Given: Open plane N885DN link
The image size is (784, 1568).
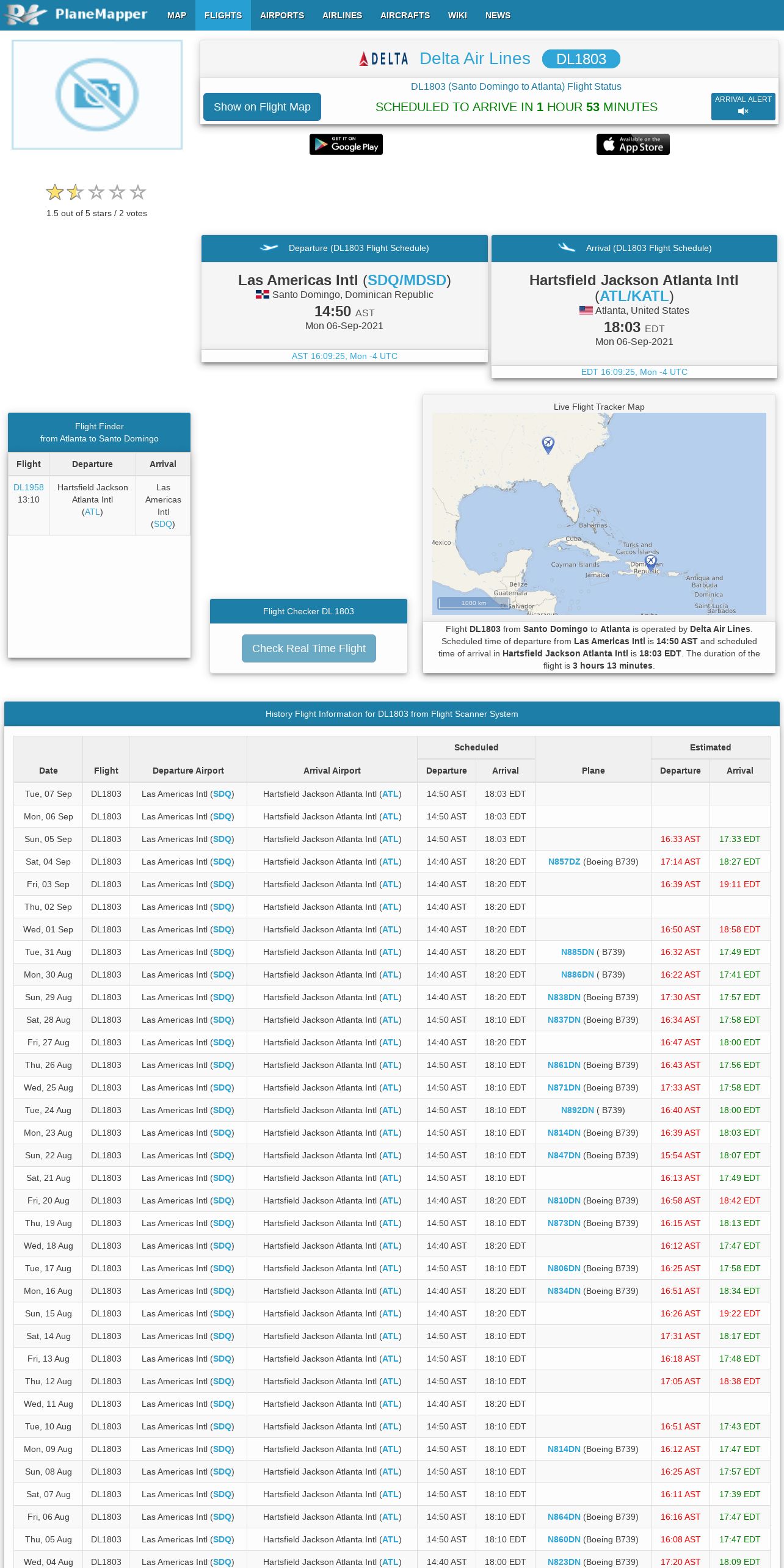Looking at the screenshot, I should pos(578,952).
